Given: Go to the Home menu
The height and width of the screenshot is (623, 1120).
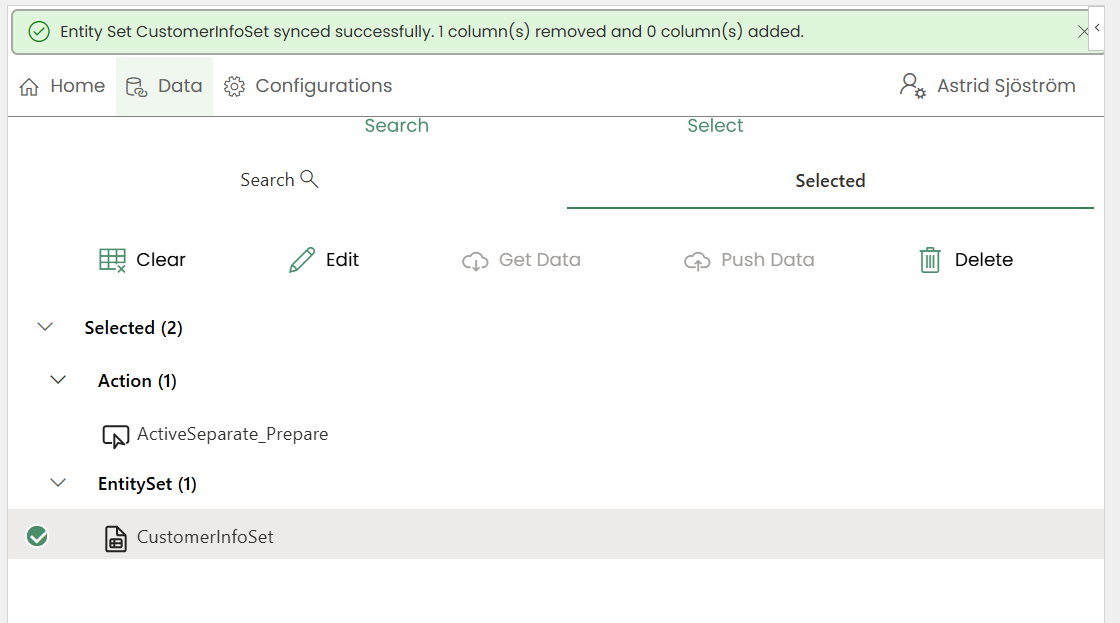Looking at the screenshot, I should point(62,86).
